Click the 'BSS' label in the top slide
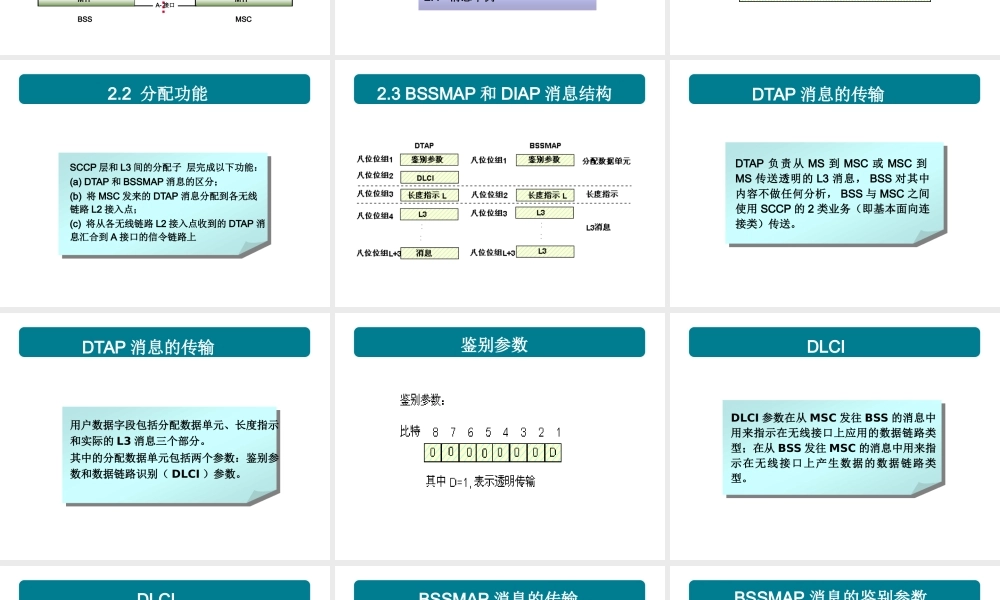The width and height of the screenshot is (1000, 600). pos(85,19)
